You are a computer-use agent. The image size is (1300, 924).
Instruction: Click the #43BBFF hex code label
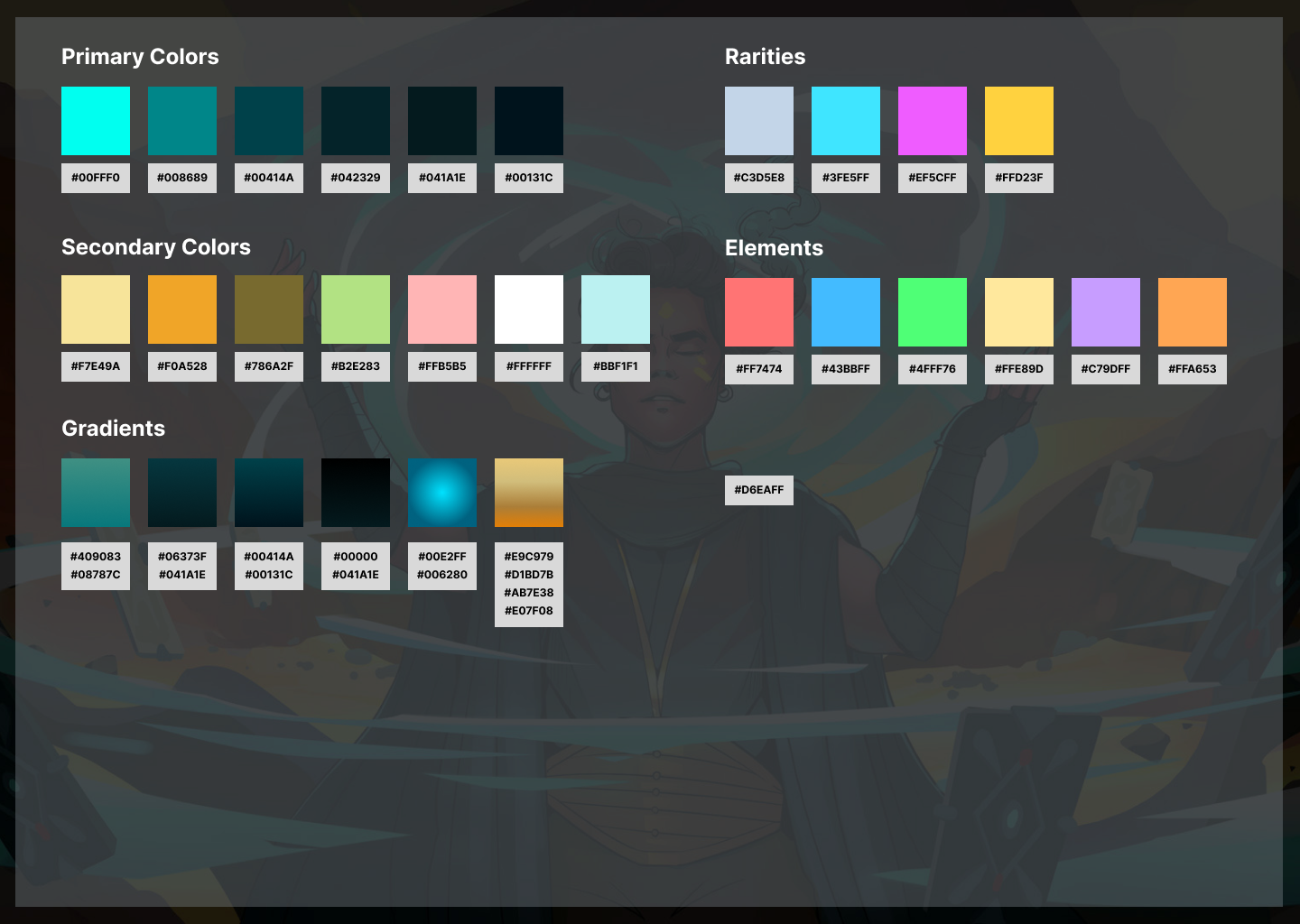click(846, 369)
